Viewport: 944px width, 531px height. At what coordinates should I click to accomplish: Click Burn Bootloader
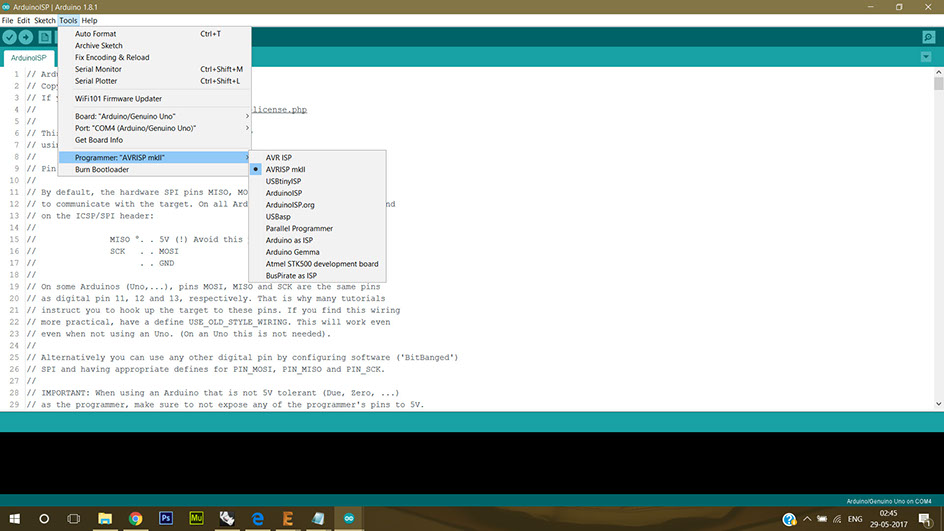coord(155,169)
